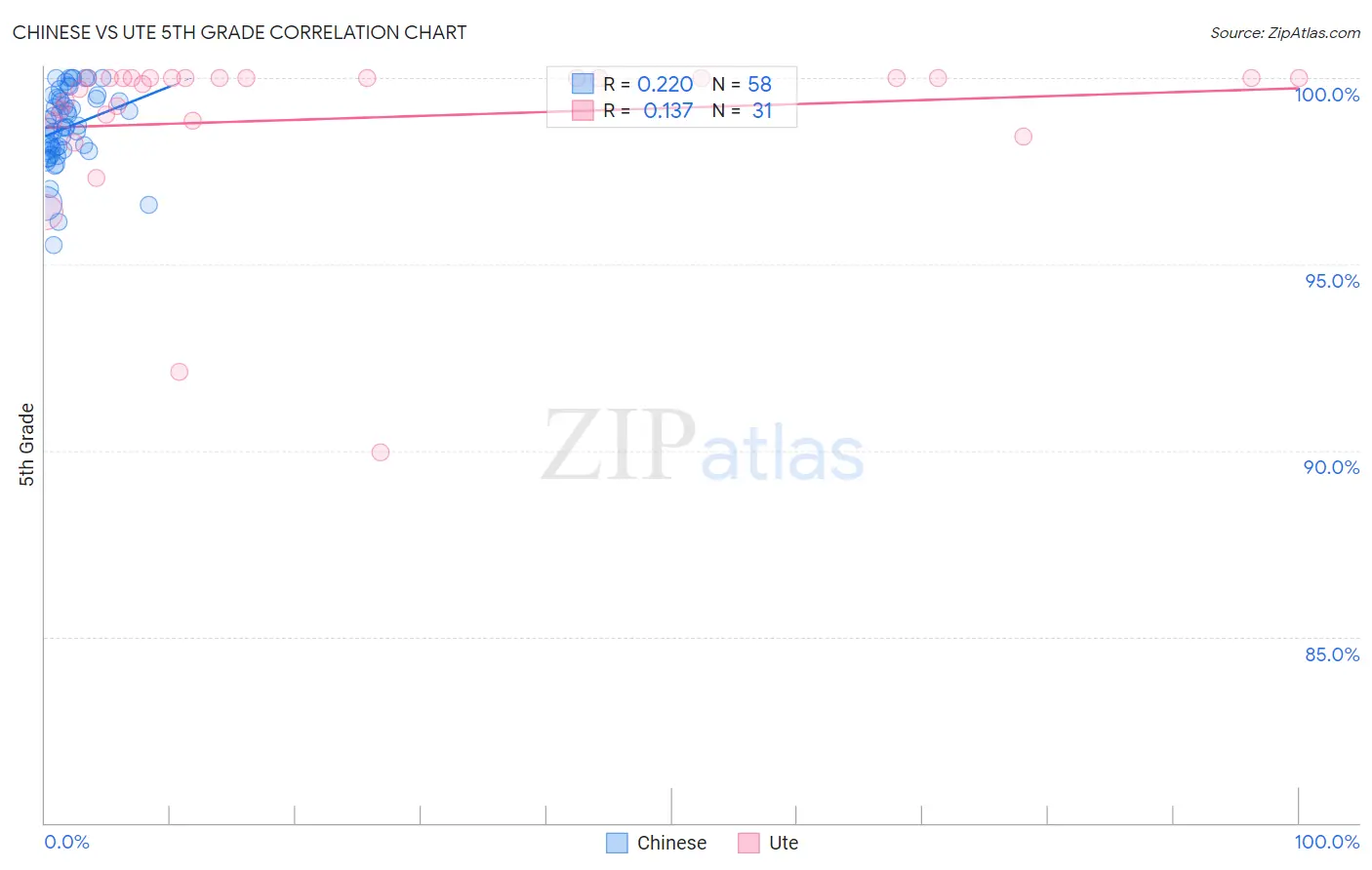Click the Ute legend color swatch

748,843
